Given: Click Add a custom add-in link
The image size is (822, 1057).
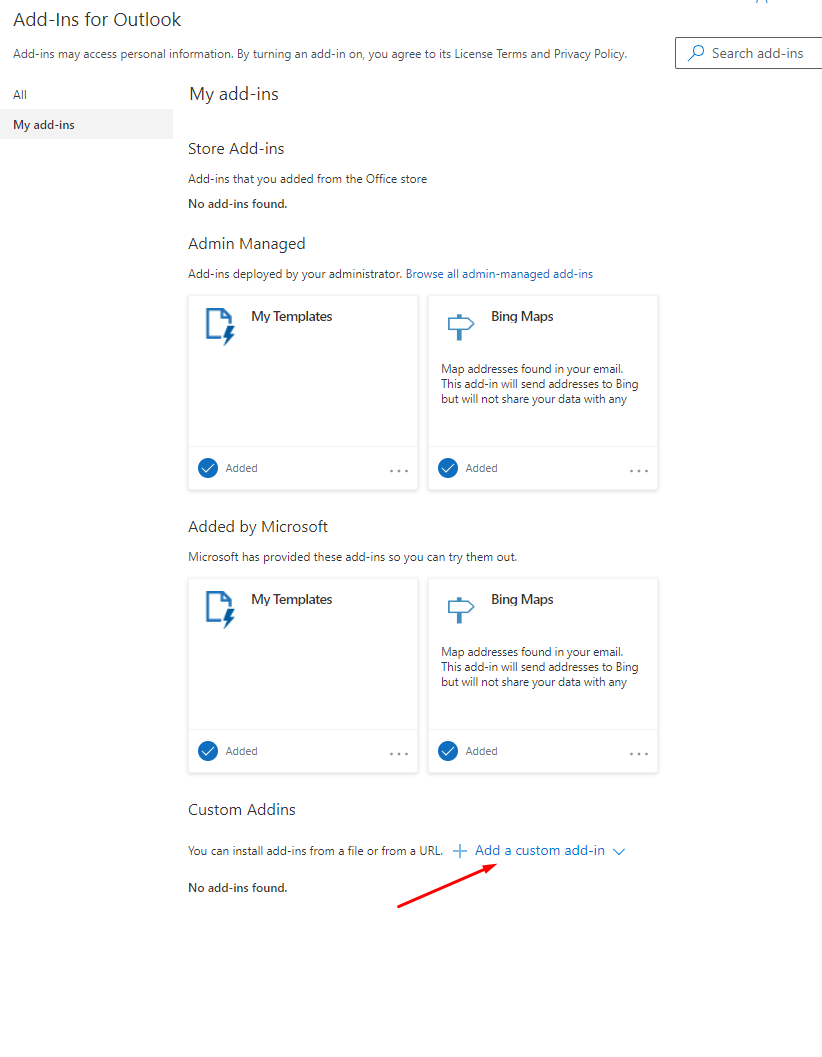Looking at the screenshot, I should (539, 851).
